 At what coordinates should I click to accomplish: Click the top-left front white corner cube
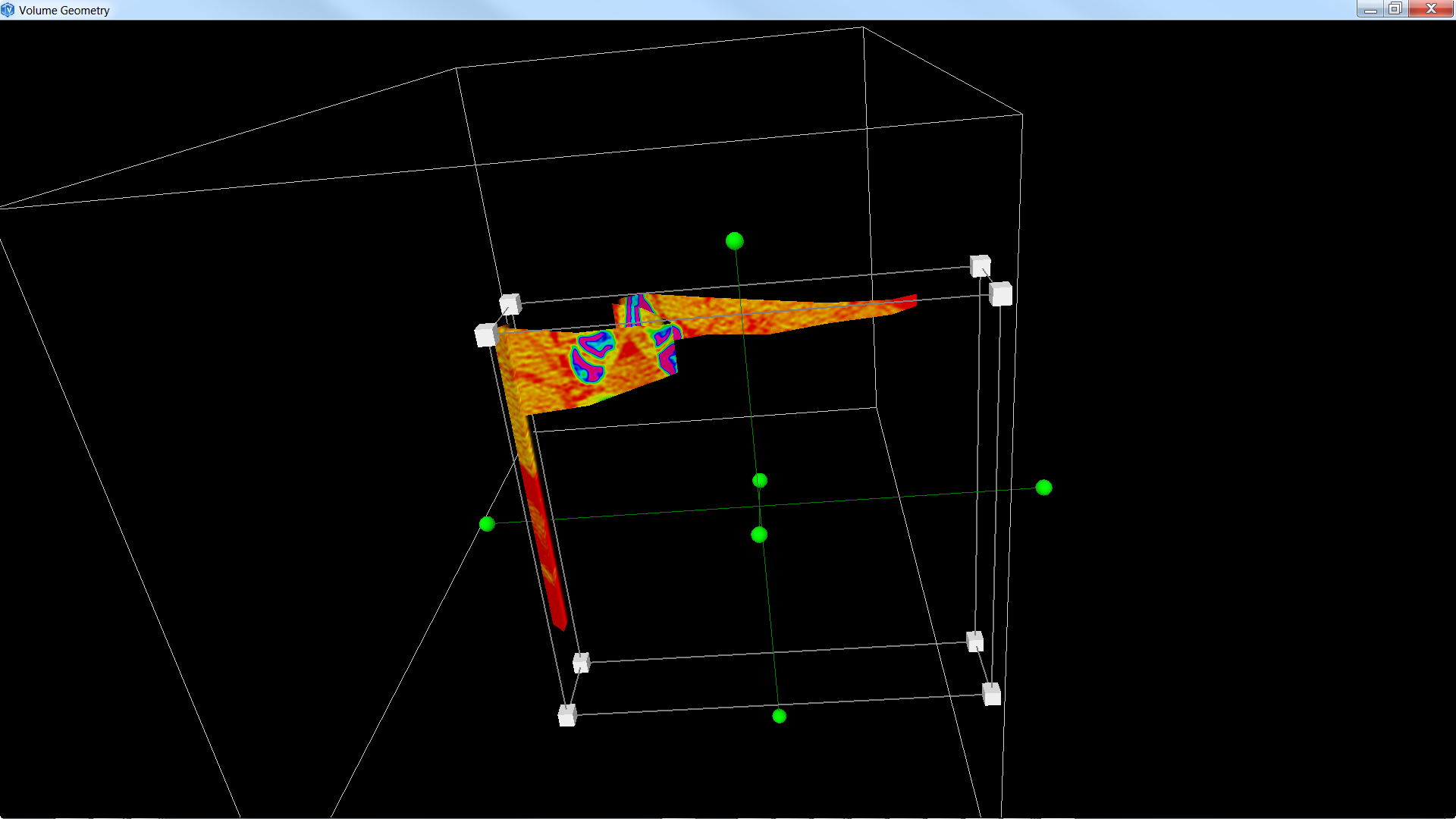pos(485,334)
